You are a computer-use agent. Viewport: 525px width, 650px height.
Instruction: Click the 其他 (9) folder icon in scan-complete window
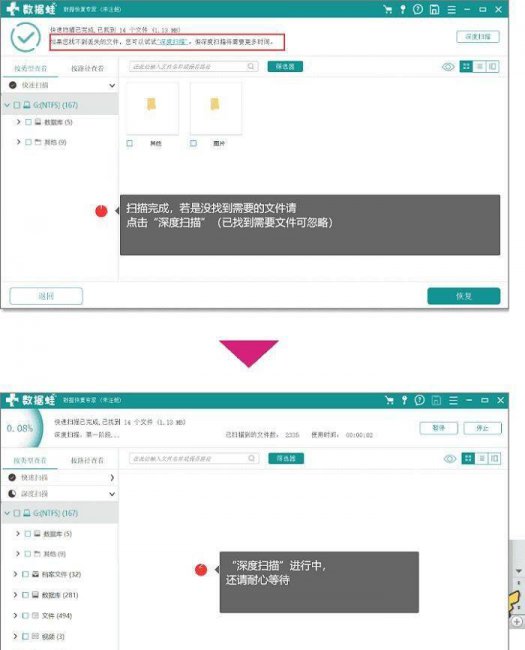click(38, 142)
